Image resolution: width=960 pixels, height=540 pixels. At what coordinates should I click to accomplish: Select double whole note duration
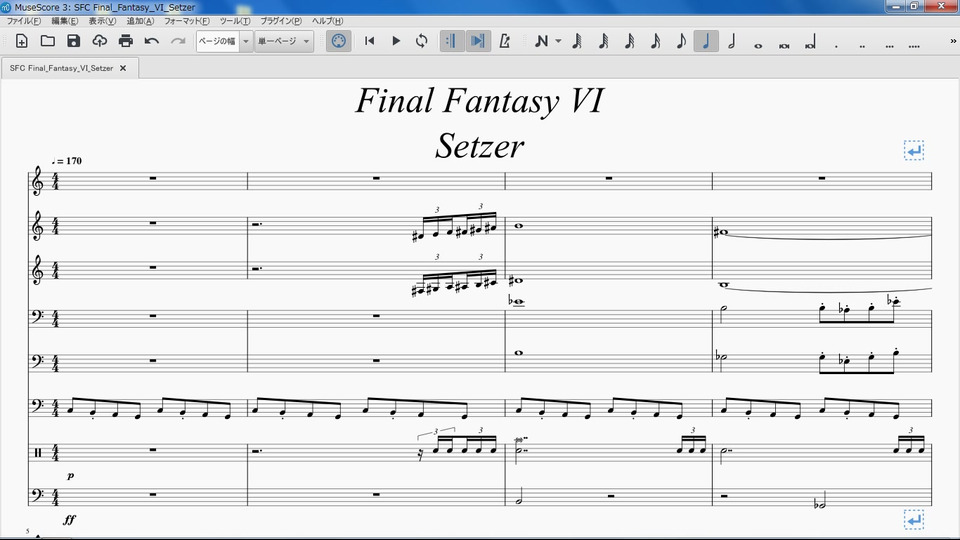coord(784,45)
